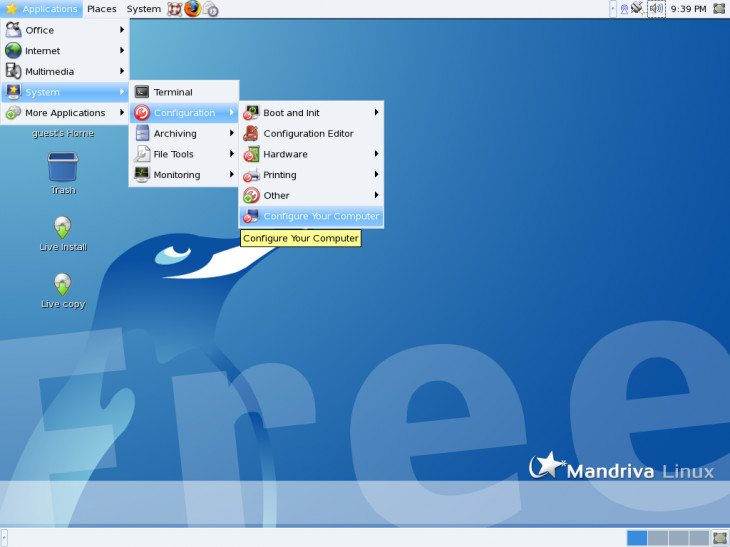730x547 pixels.
Task: Launch Configure Your Computer
Action: [311, 216]
